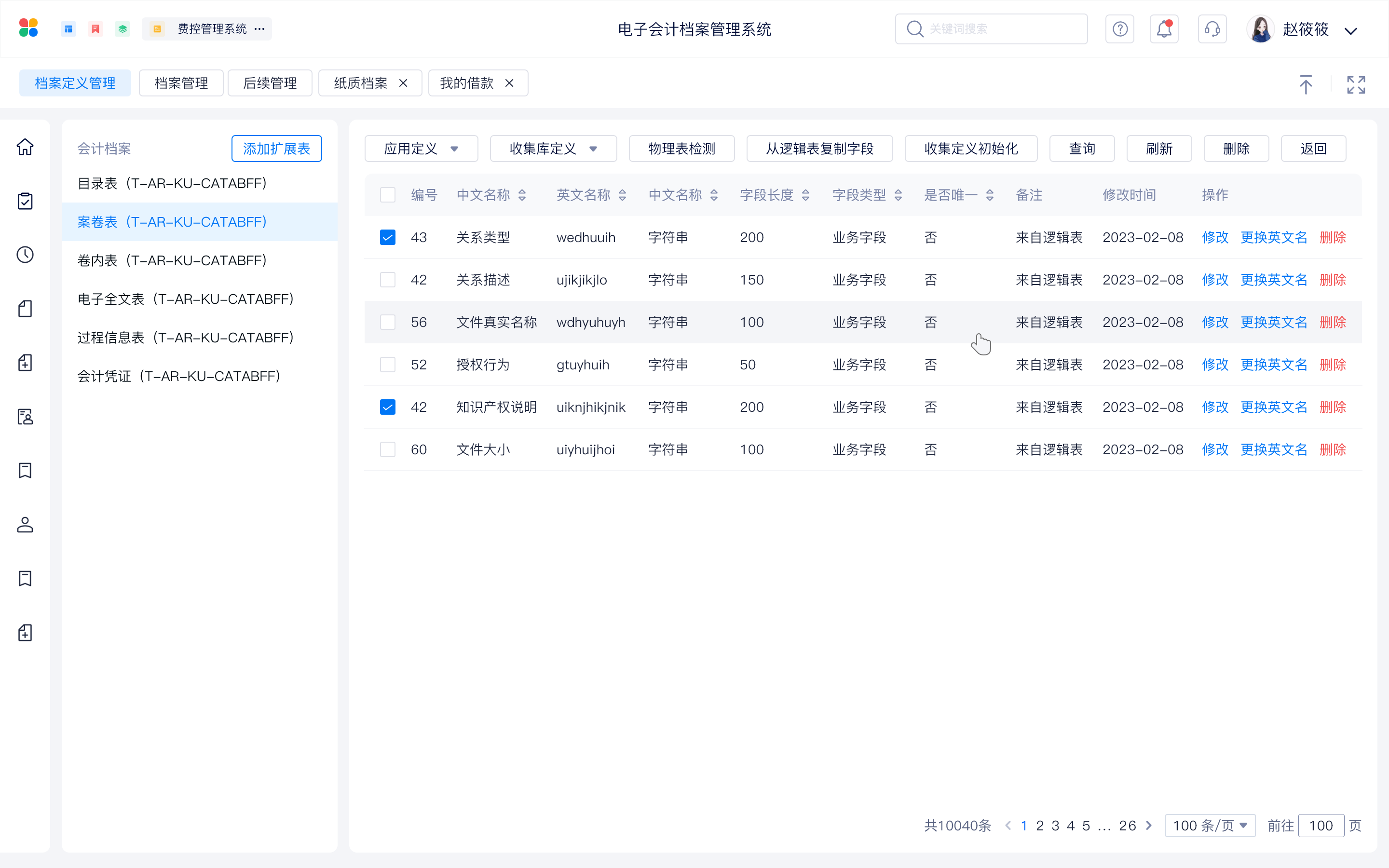Viewport: 1389px width, 868px height.
Task: Switch to the 档案管理 tab
Action: coord(181,83)
